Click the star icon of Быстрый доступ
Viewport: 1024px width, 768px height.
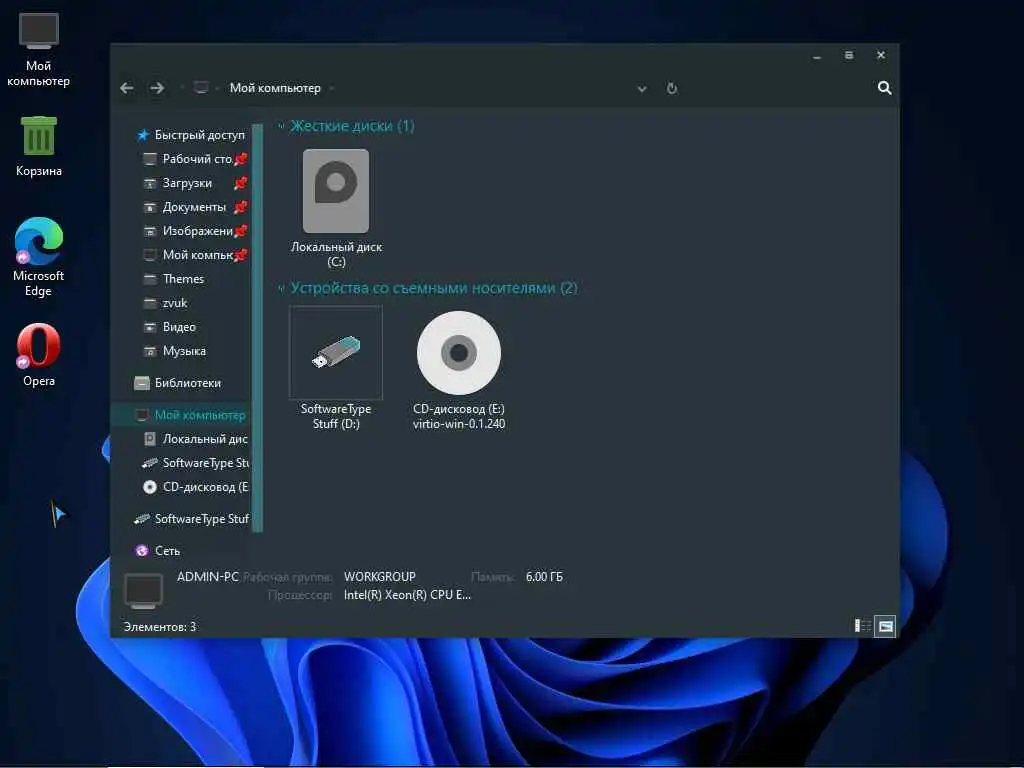(143, 135)
